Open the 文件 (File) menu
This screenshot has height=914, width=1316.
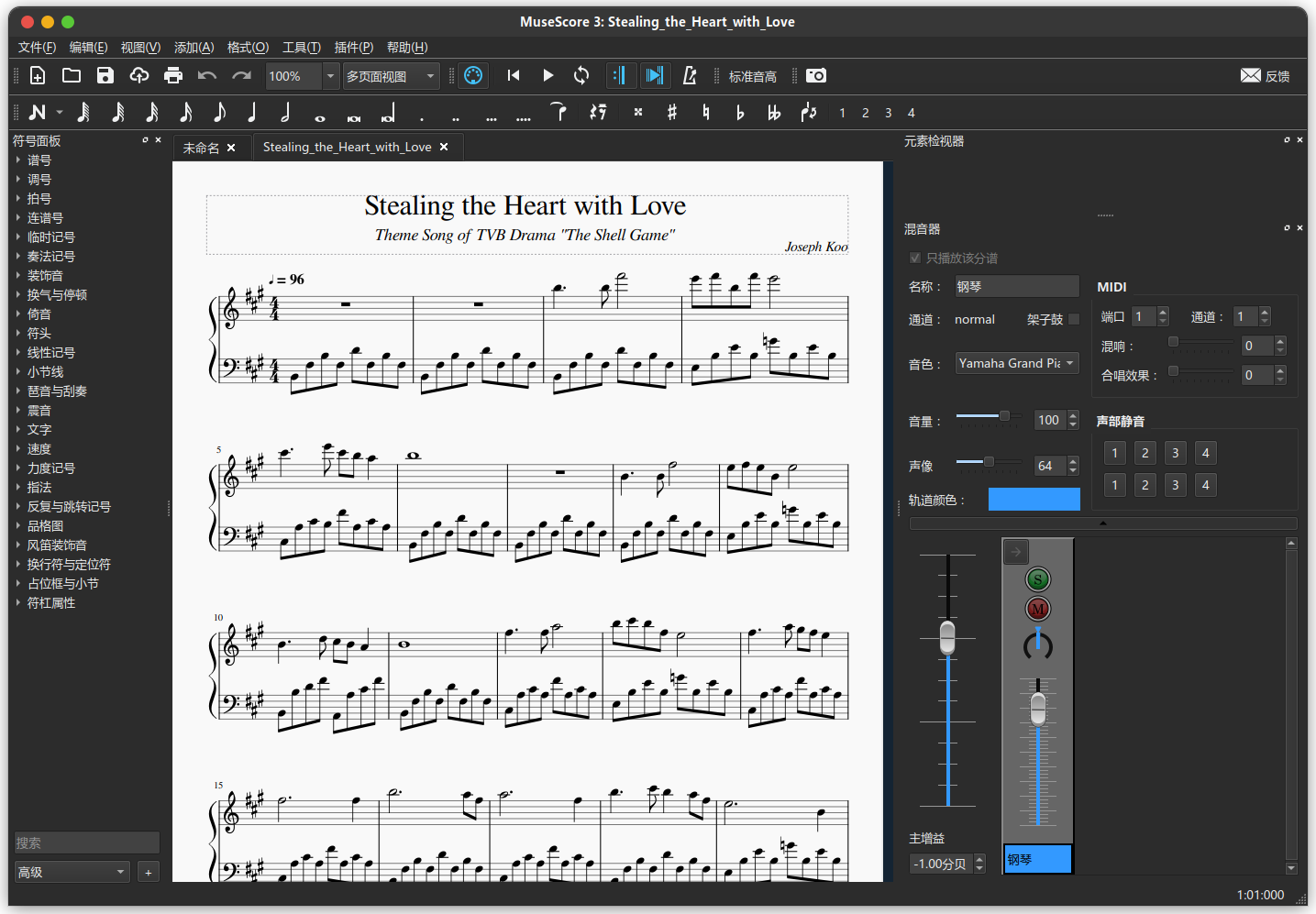point(37,48)
